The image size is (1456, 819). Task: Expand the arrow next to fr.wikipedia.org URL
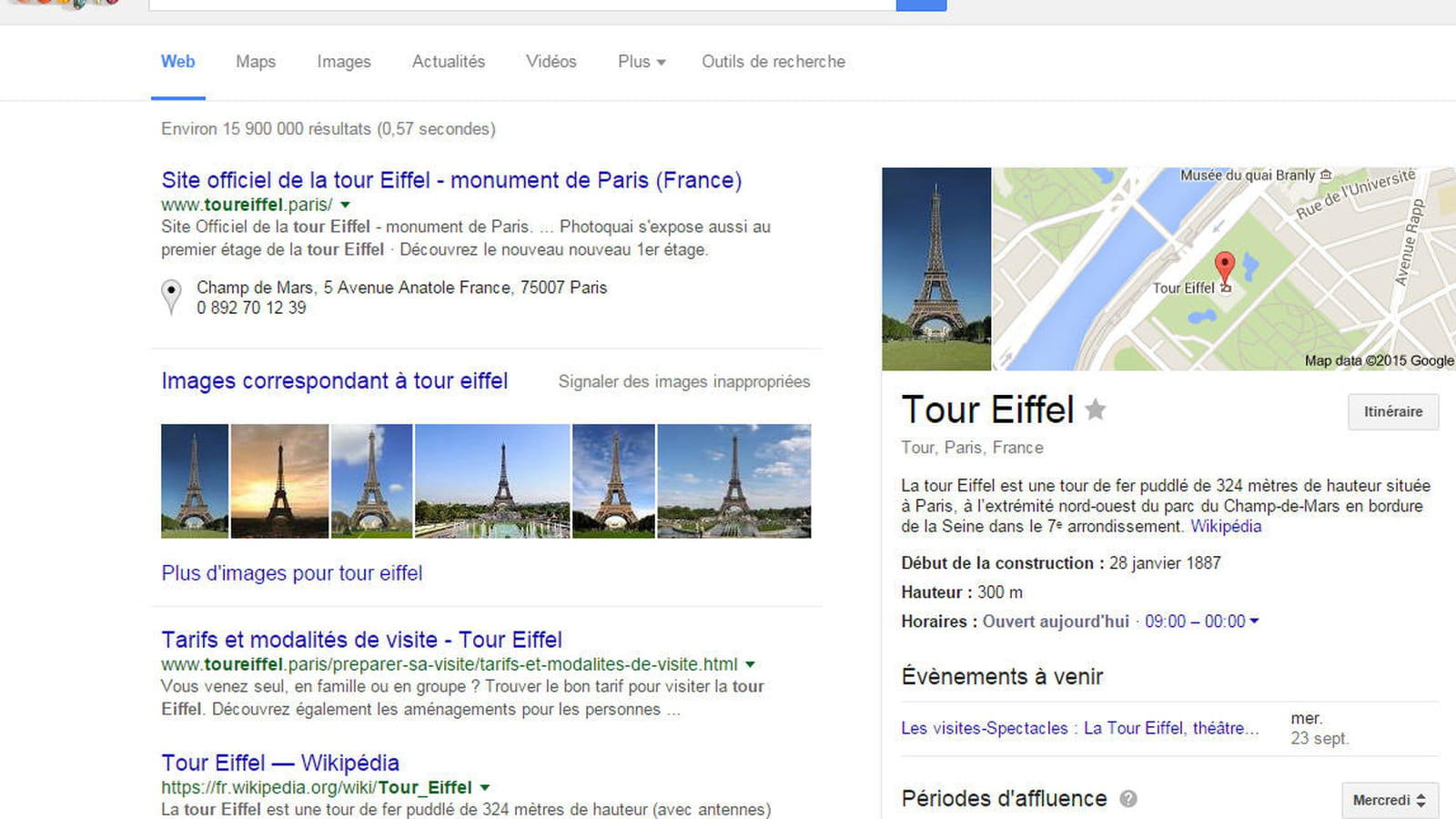pos(485,787)
